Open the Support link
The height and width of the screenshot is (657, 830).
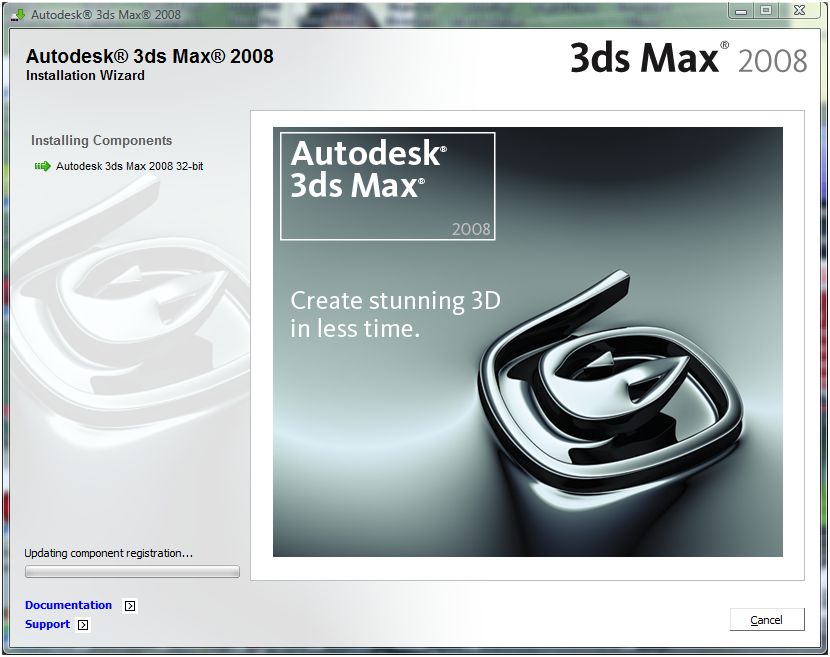click(48, 624)
